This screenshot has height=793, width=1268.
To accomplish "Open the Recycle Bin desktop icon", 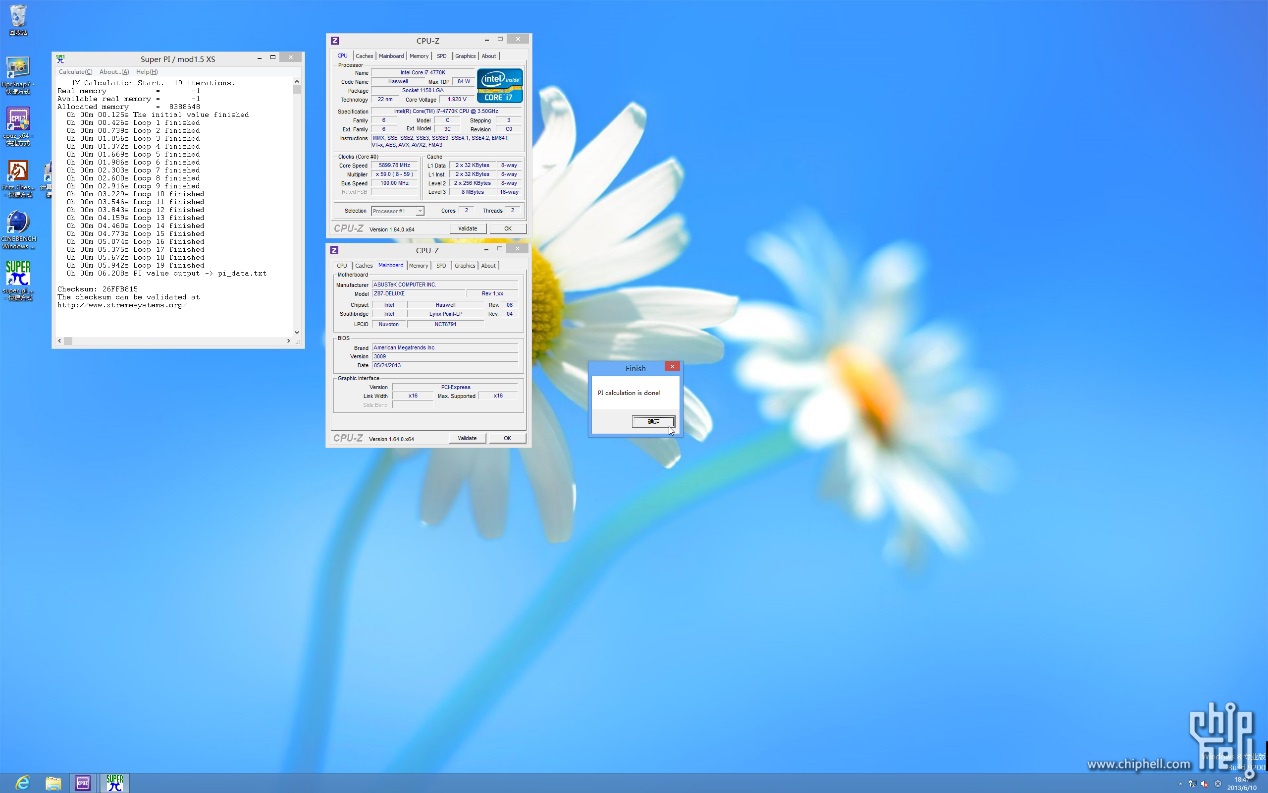I will click(x=18, y=18).
